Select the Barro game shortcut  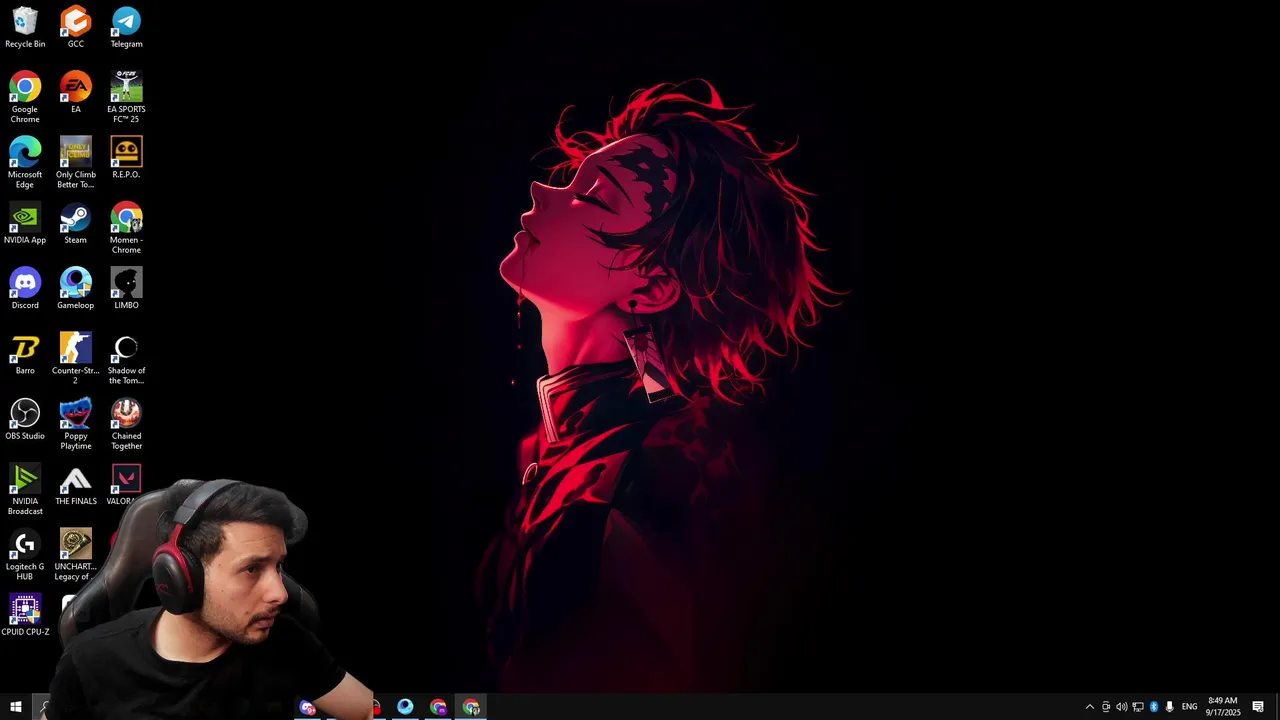pyautogui.click(x=25, y=354)
